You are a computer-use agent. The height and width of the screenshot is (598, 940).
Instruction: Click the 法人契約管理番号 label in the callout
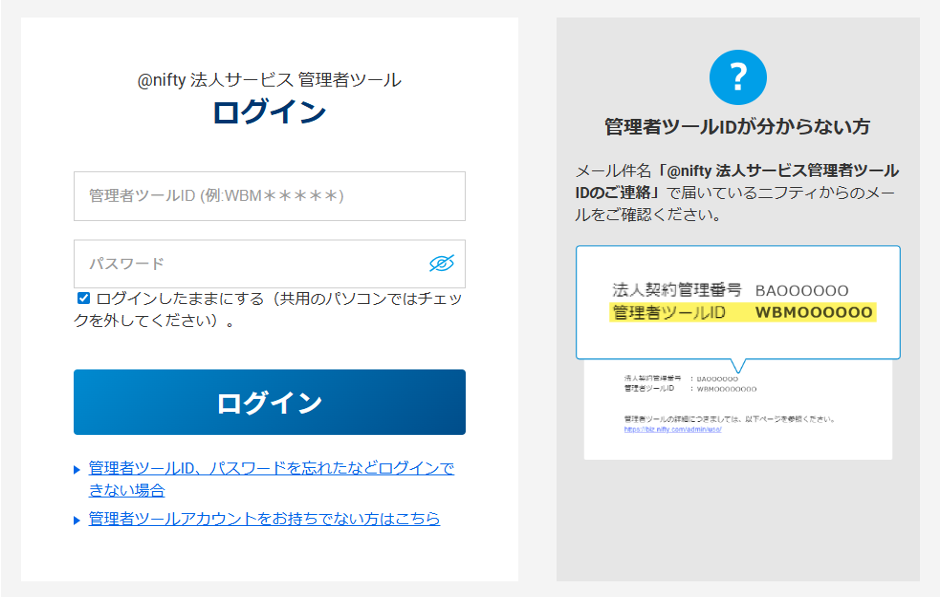click(676, 290)
